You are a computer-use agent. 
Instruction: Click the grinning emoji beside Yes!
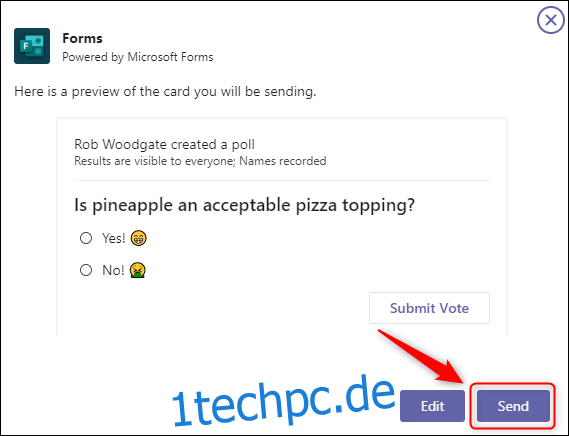click(x=138, y=239)
